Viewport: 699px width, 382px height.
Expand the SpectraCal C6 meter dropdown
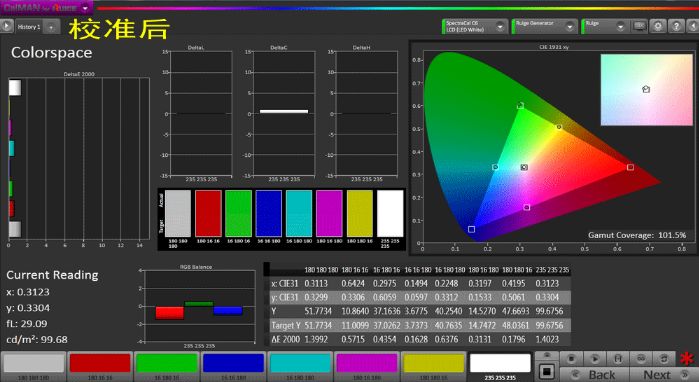point(500,27)
